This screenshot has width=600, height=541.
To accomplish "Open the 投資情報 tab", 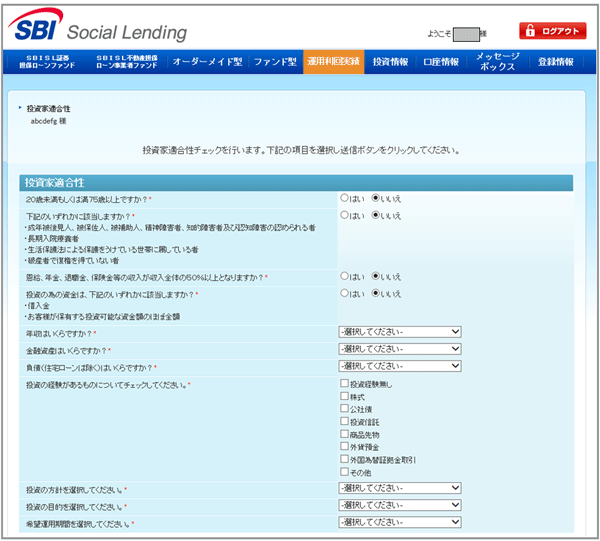I will pyautogui.click(x=390, y=62).
